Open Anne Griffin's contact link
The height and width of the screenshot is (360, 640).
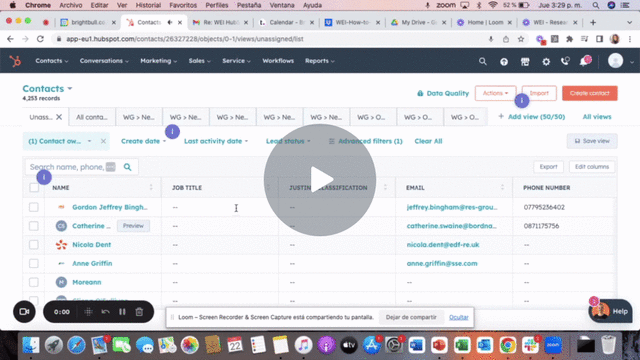[92, 263]
